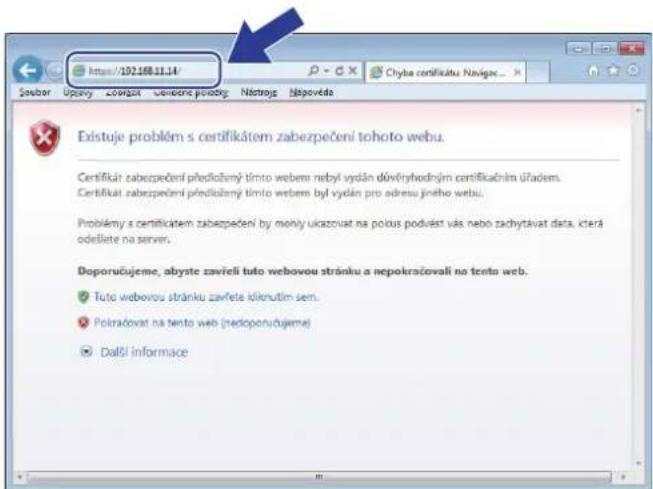
Task: Open the Home page icon
Action: click(593, 71)
